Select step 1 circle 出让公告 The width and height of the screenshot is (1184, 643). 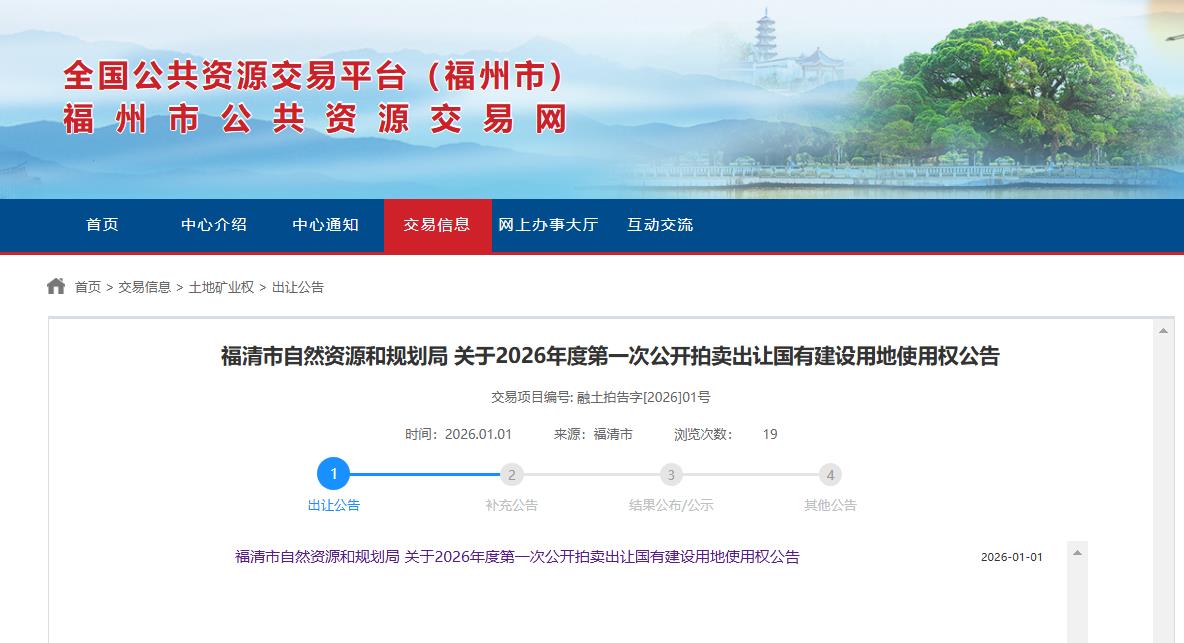tap(333, 474)
